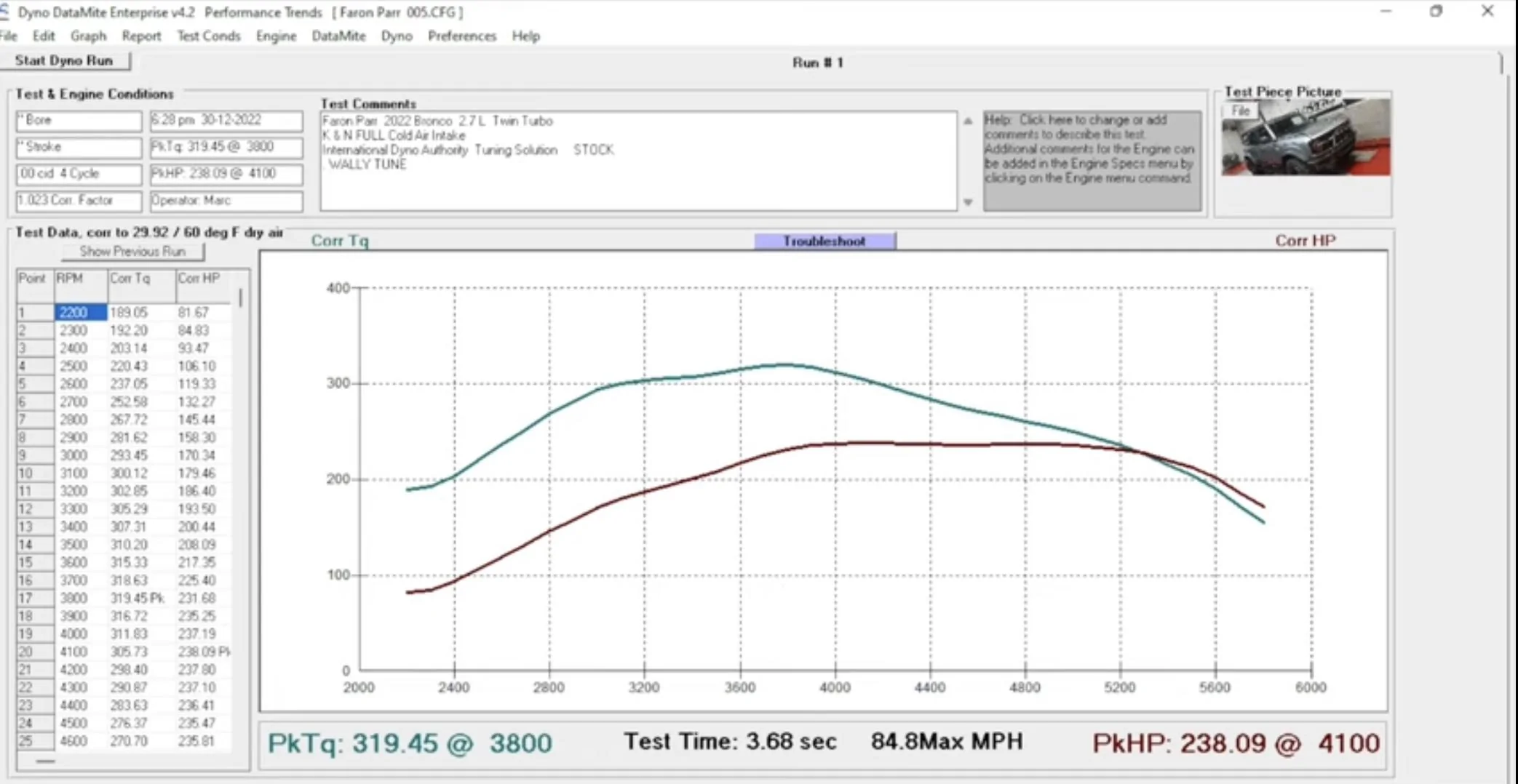Click Show Previous Run button
Viewport: 1518px width, 784px height.
pos(132,252)
